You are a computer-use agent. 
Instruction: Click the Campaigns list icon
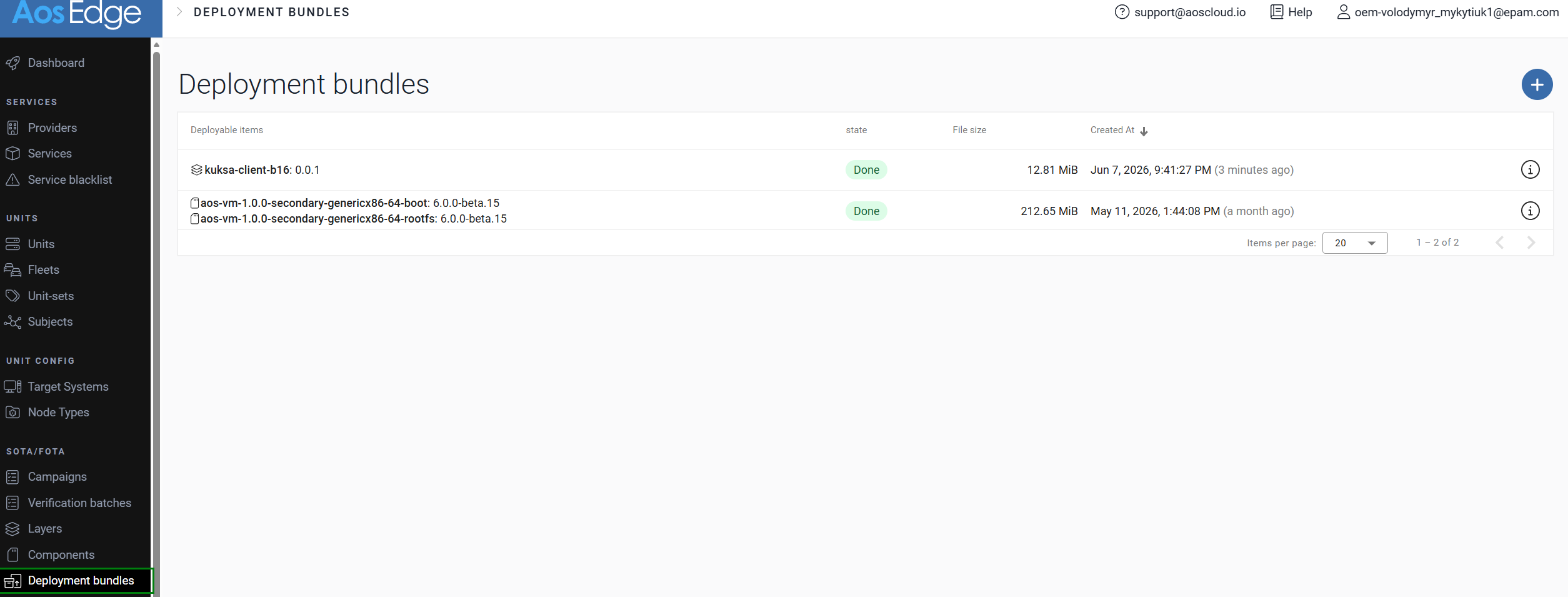tap(12, 477)
